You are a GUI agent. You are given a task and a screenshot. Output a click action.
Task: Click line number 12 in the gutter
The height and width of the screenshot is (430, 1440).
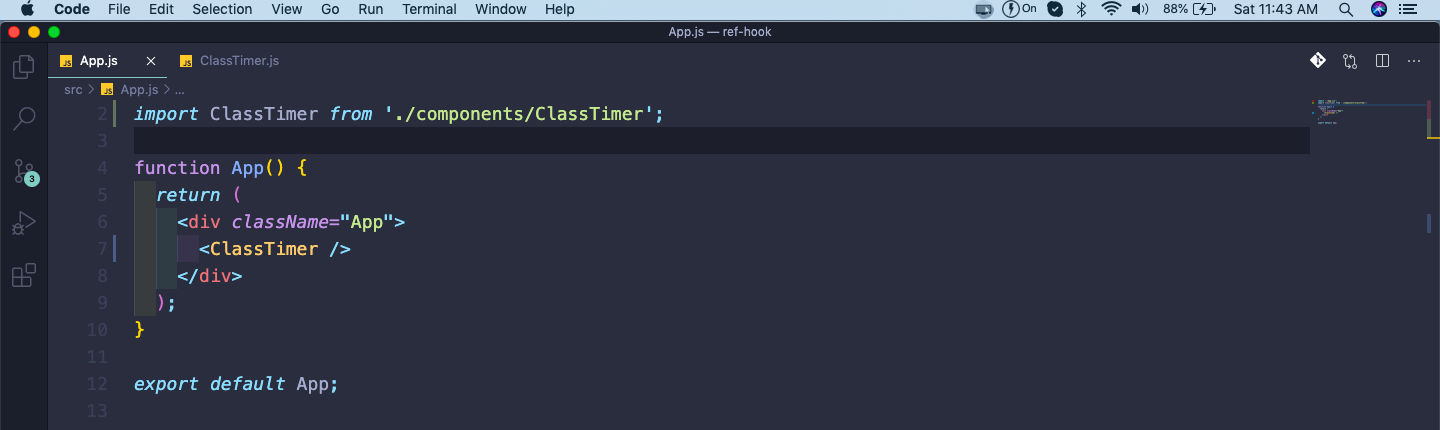pyautogui.click(x=97, y=383)
